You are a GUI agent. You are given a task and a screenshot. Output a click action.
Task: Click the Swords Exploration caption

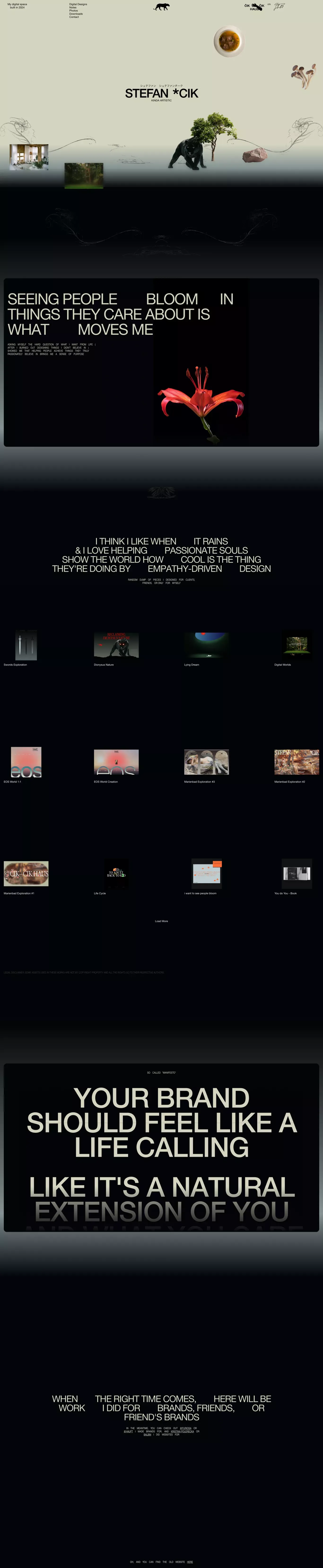tap(15, 665)
